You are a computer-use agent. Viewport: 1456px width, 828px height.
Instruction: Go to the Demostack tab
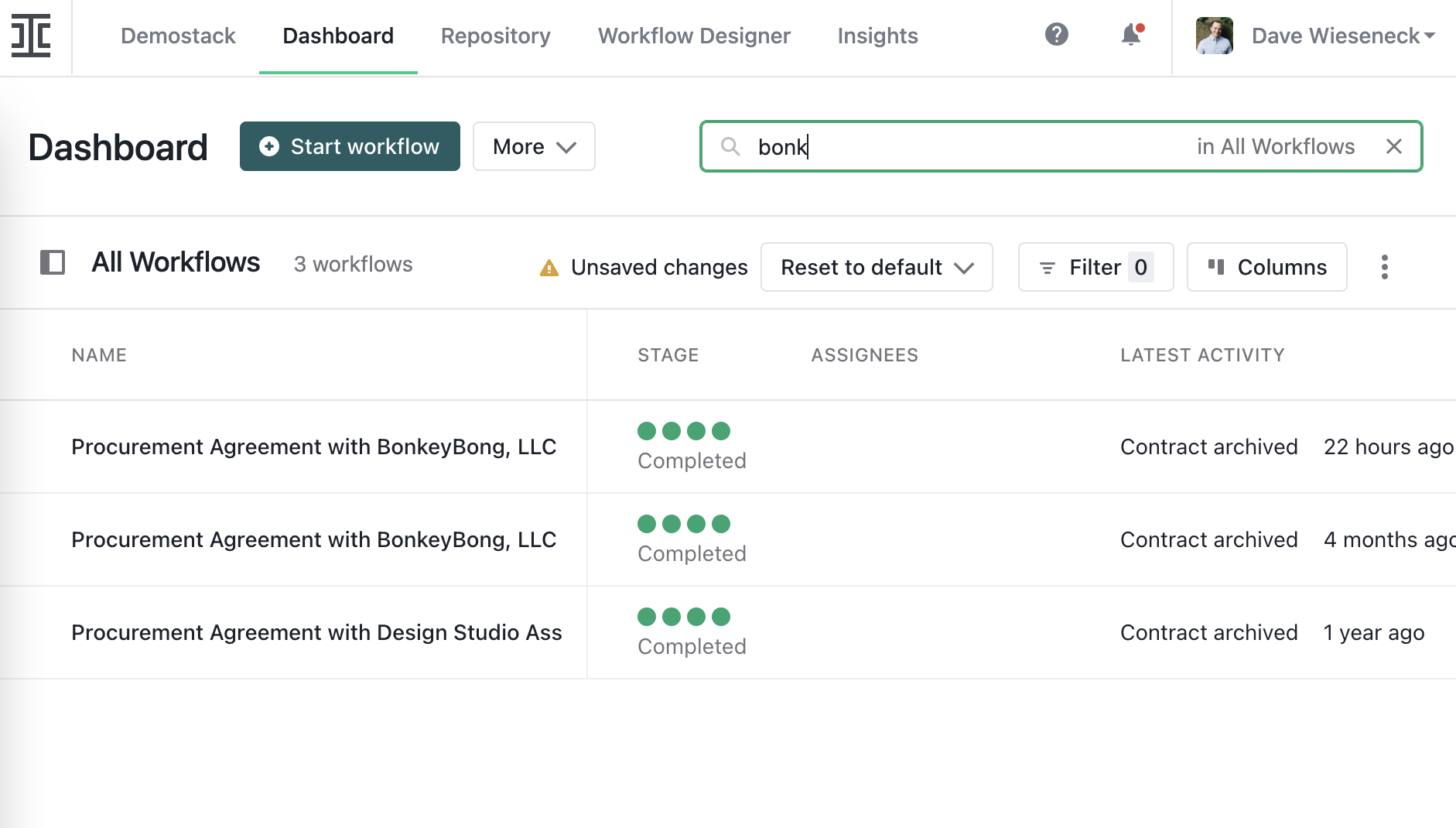coord(178,36)
